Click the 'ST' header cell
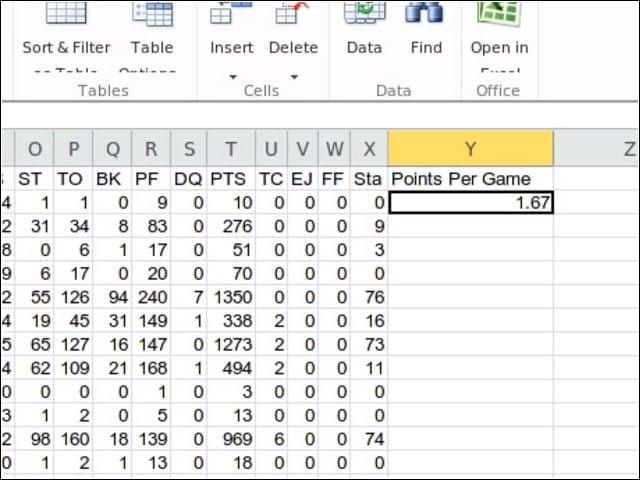The image size is (640, 480). (34, 179)
